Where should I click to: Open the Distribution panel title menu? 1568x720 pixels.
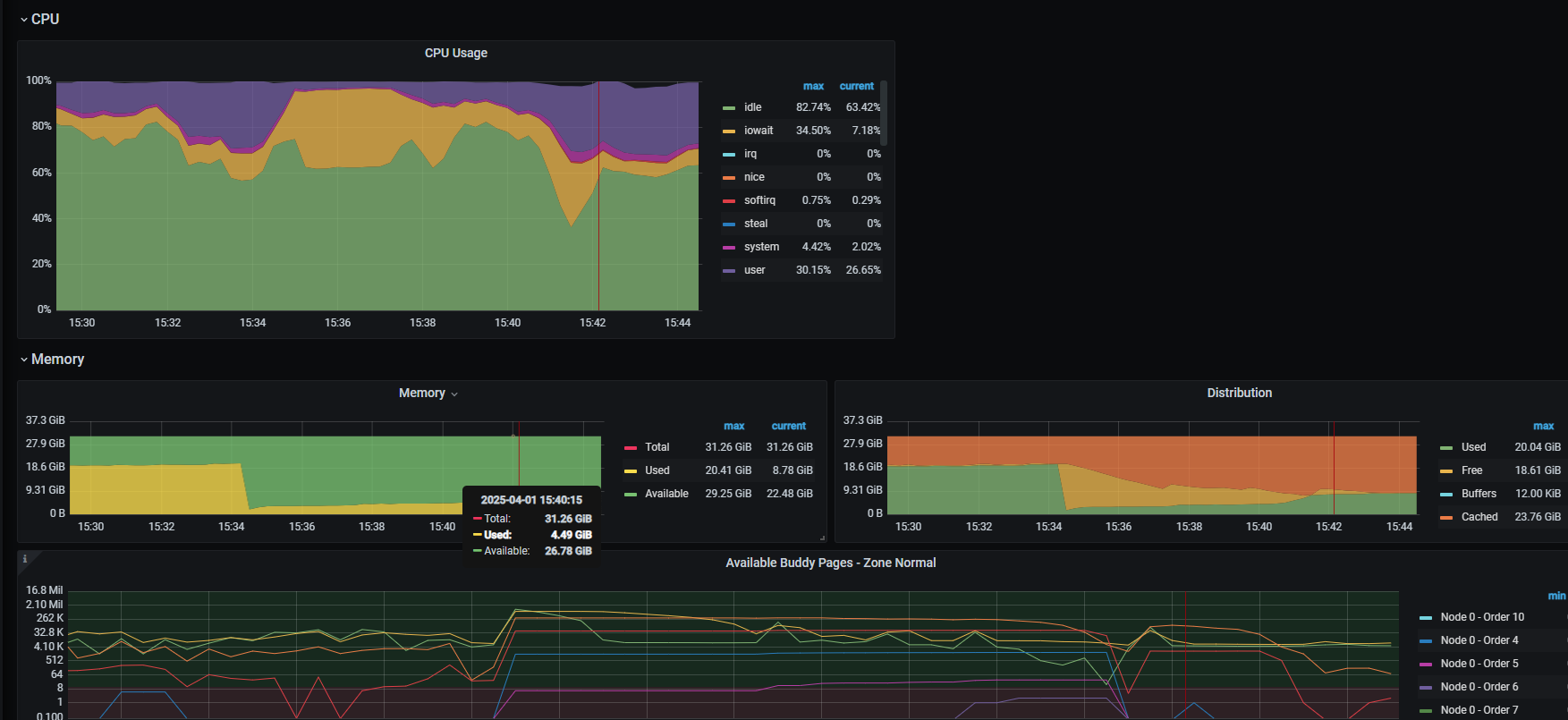(x=1239, y=394)
